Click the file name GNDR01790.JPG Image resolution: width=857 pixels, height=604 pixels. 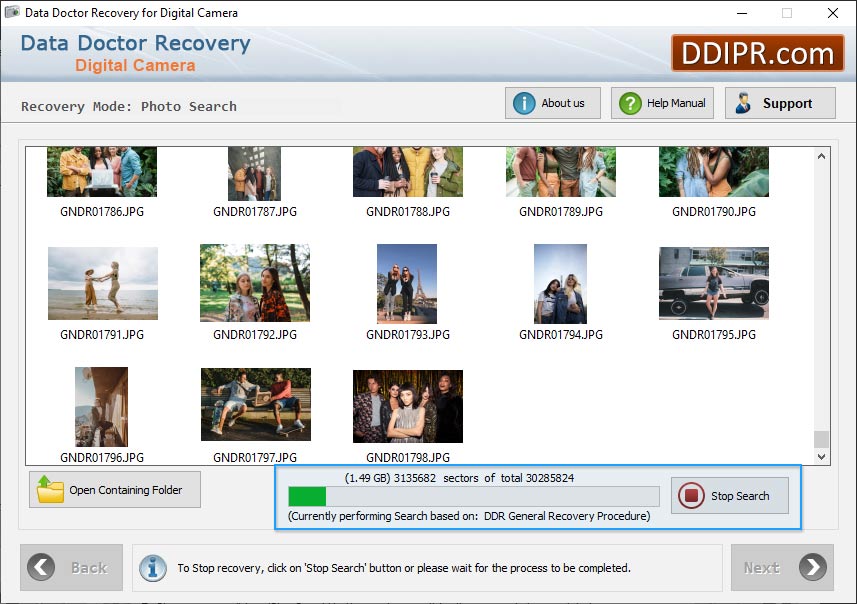click(714, 212)
